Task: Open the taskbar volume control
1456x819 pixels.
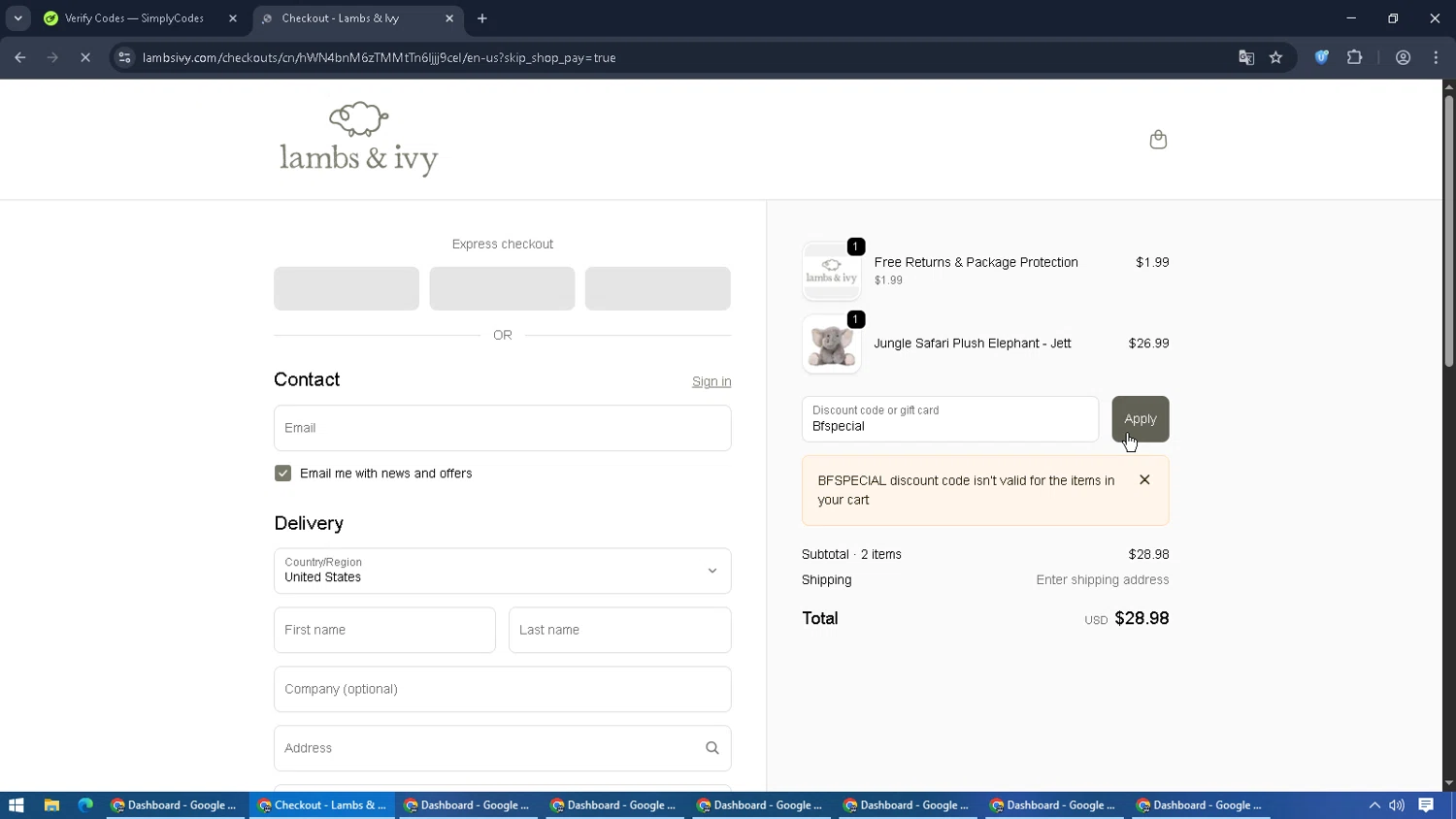Action: (1397, 805)
